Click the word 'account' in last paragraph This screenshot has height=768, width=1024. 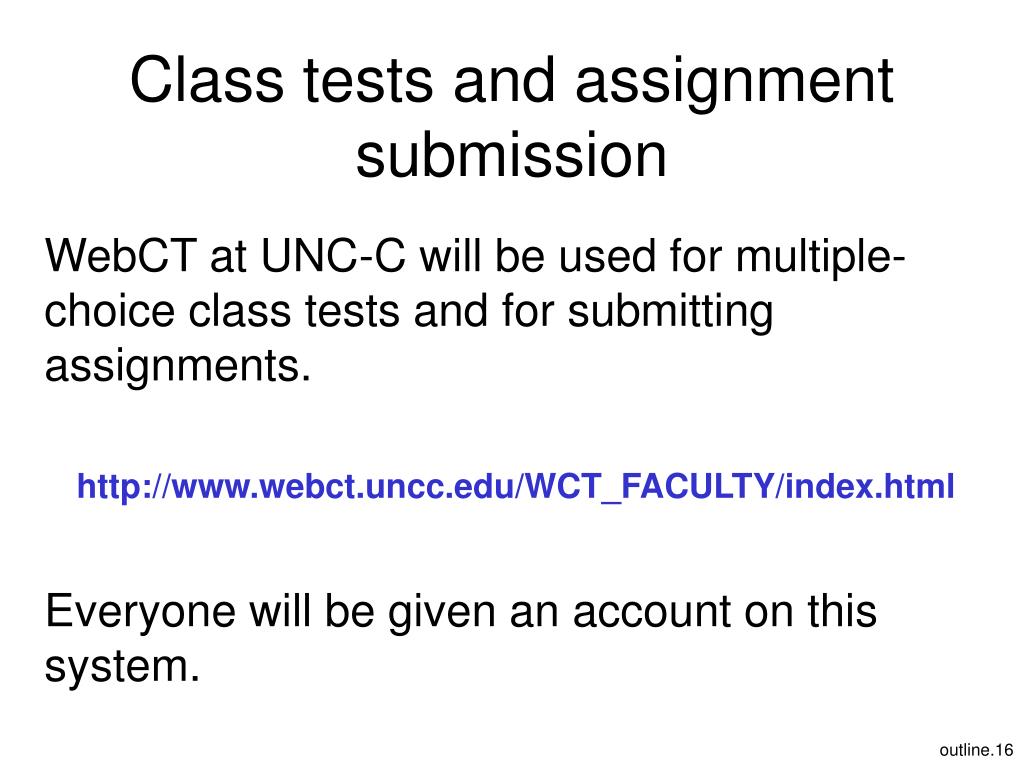coord(652,612)
